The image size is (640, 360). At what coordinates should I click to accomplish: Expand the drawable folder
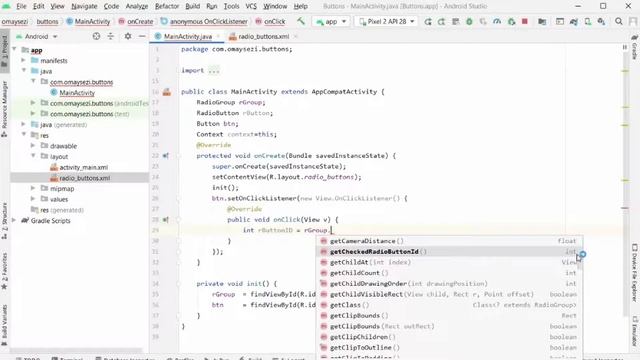point(33,145)
